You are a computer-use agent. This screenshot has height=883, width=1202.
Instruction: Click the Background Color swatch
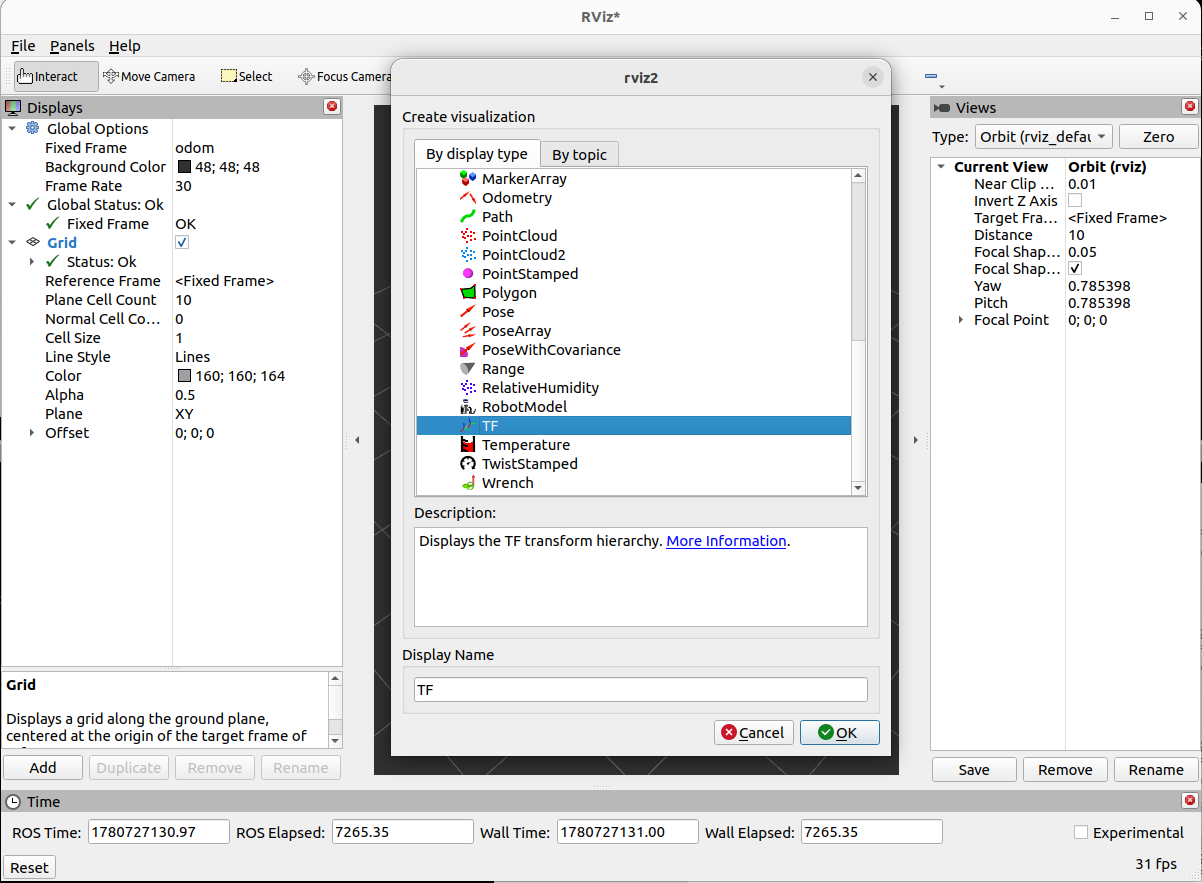pos(185,167)
